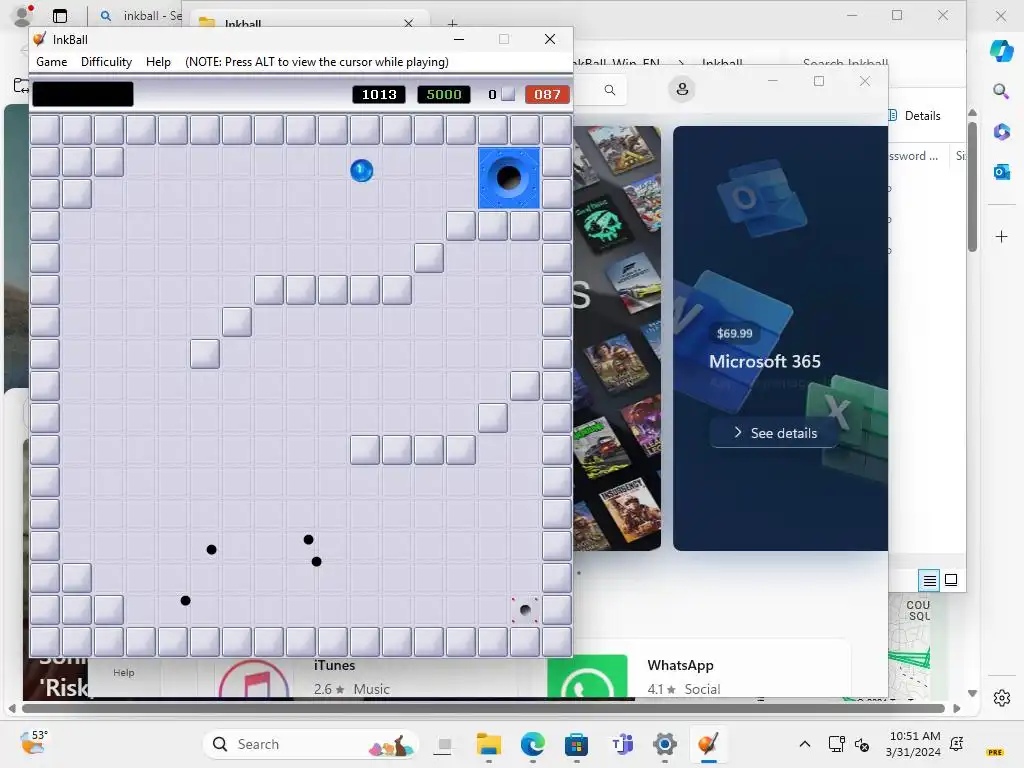Image resolution: width=1024 pixels, height=768 pixels.
Task: Open Task View from the taskbar
Action: 445,744
